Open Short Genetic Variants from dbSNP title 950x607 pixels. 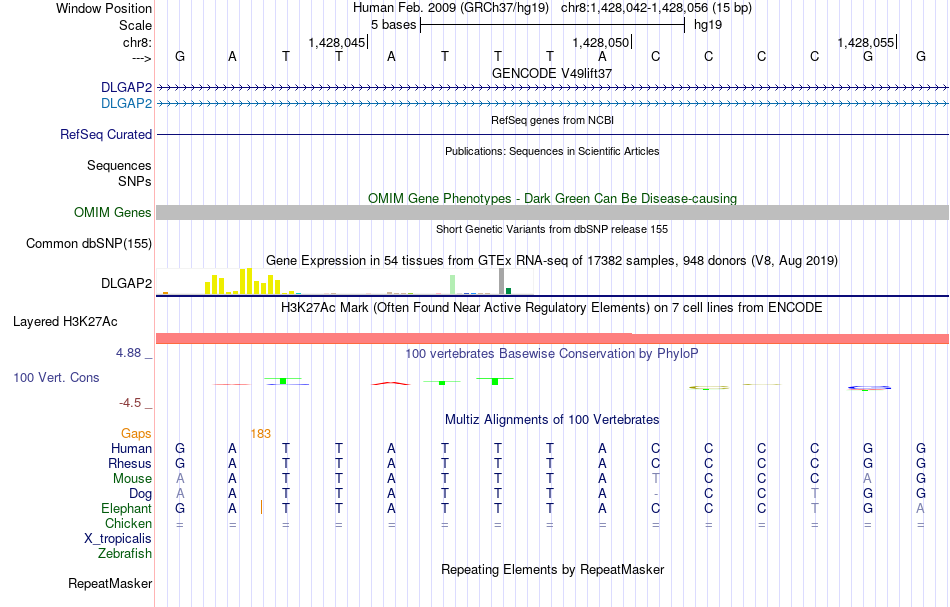(552, 229)
